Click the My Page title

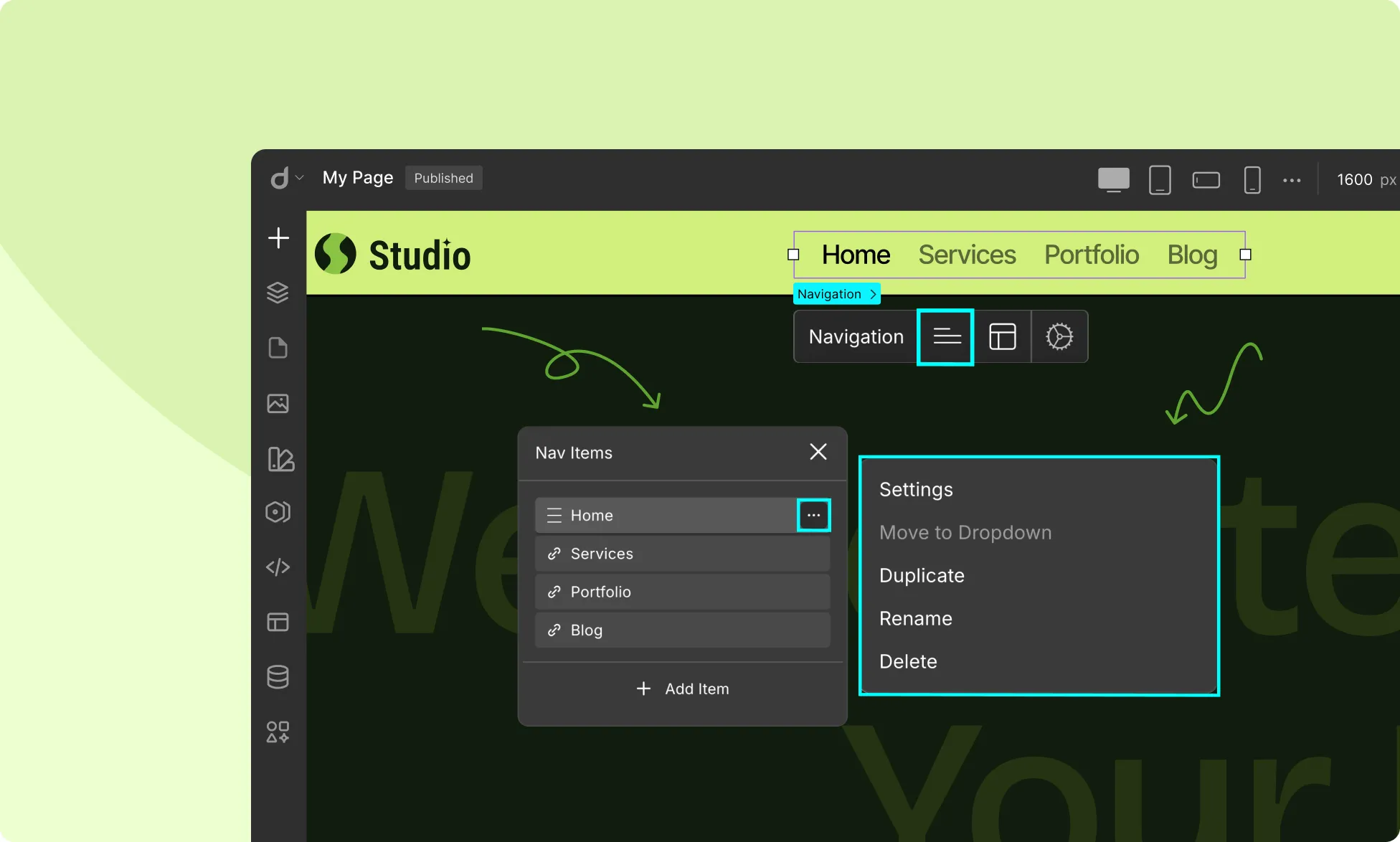358,178
